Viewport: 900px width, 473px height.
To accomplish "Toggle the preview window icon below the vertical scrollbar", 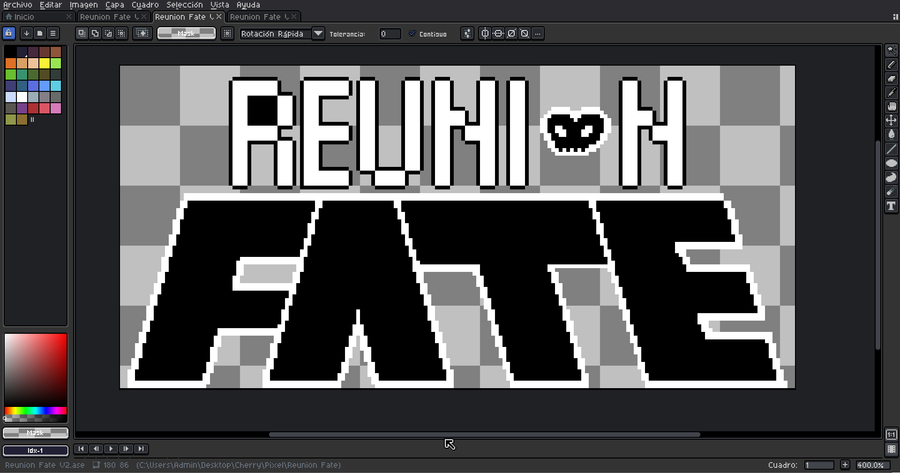I will coord(891,435).
